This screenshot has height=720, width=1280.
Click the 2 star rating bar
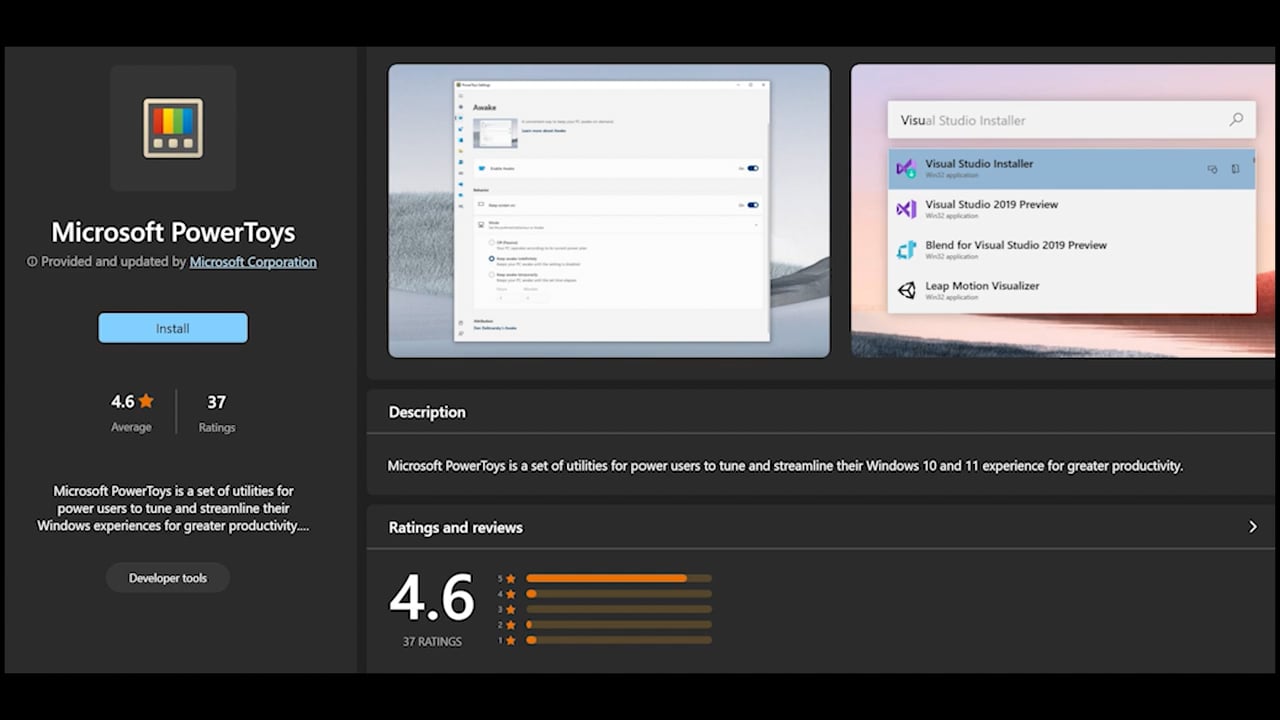pyautogui.click(x=619, y=624)
